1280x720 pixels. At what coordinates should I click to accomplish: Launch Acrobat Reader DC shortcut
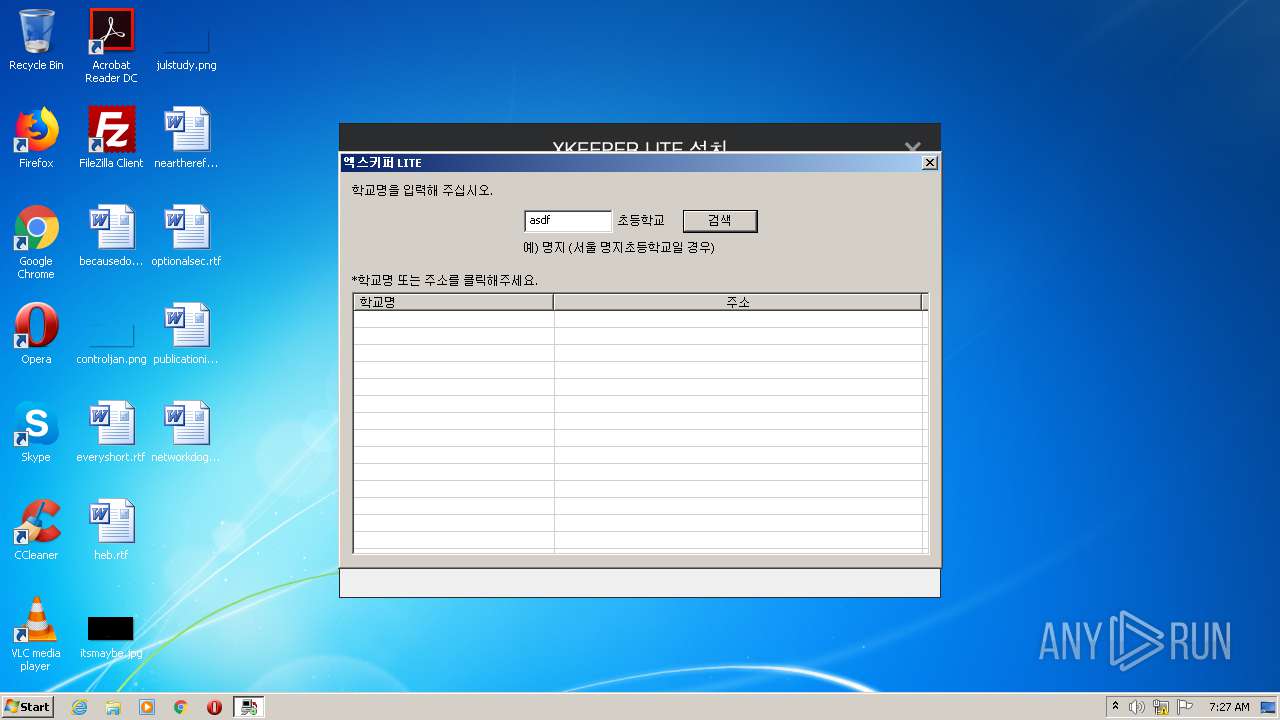tap(111, 46)
